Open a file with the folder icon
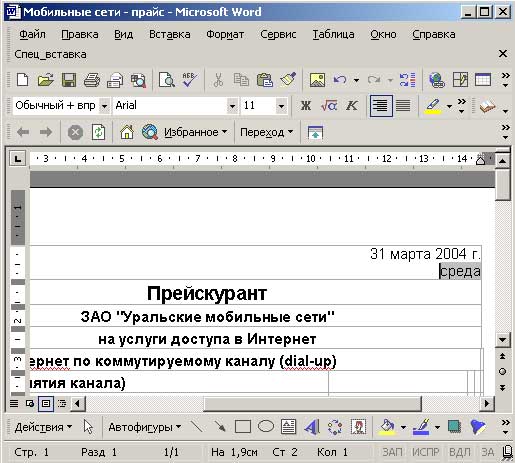This screenshot has width=515, height=463. click(45, 80)
